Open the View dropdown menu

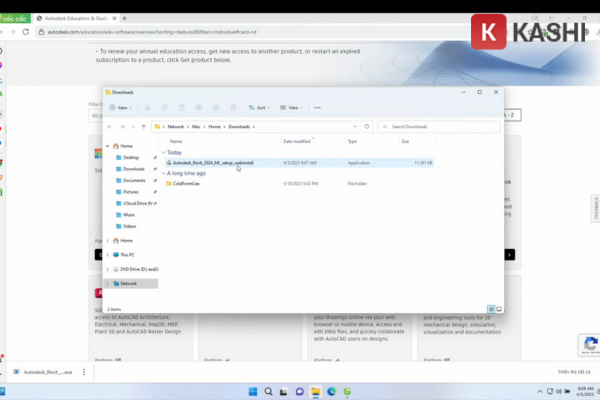click(291, 107)
